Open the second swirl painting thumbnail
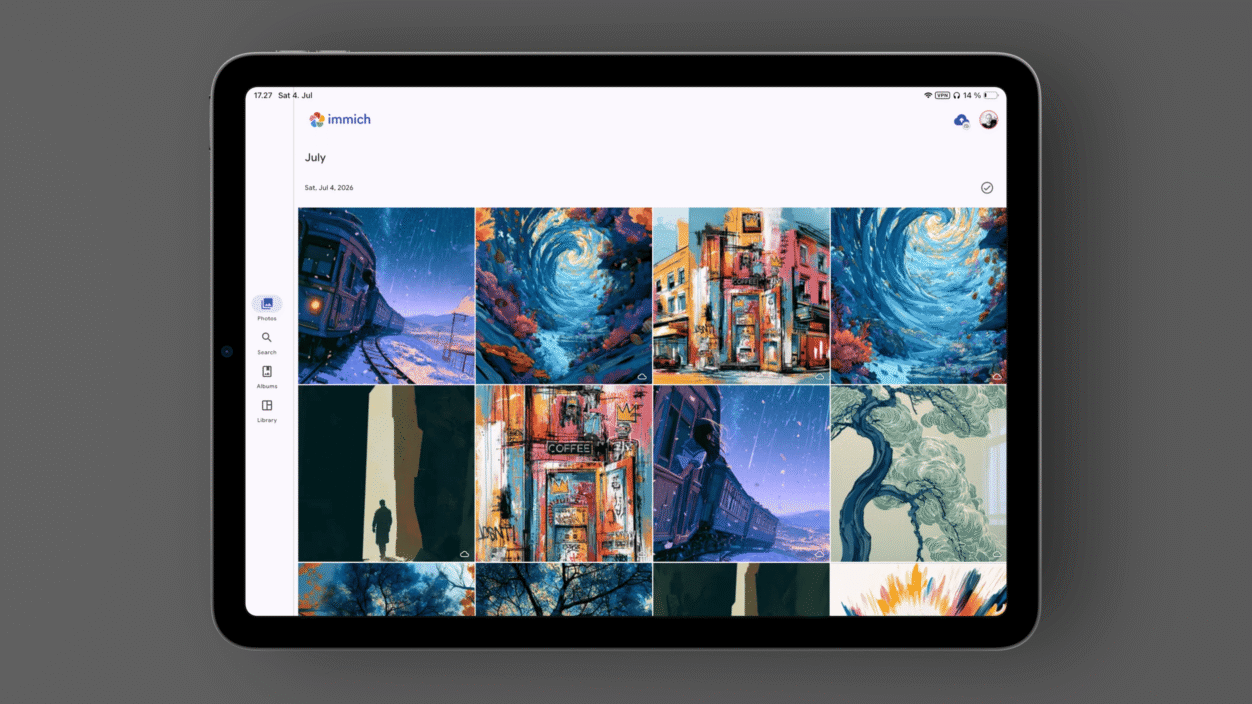1252x704 pixels. click(x=564, y=296)
